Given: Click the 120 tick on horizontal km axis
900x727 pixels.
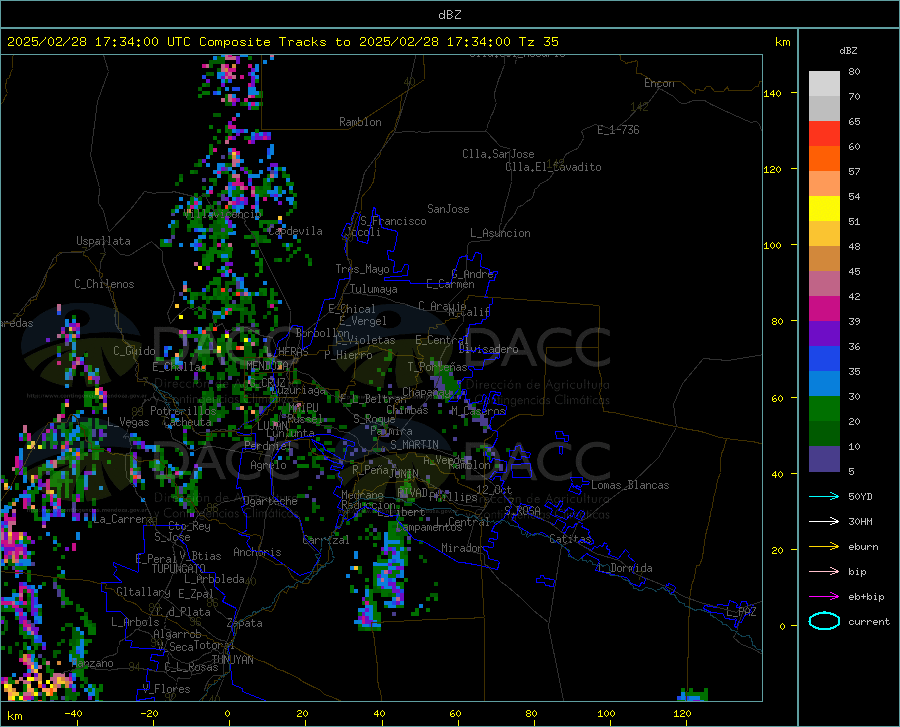Looking at the screenshot, I should click(x=682, y=714).
